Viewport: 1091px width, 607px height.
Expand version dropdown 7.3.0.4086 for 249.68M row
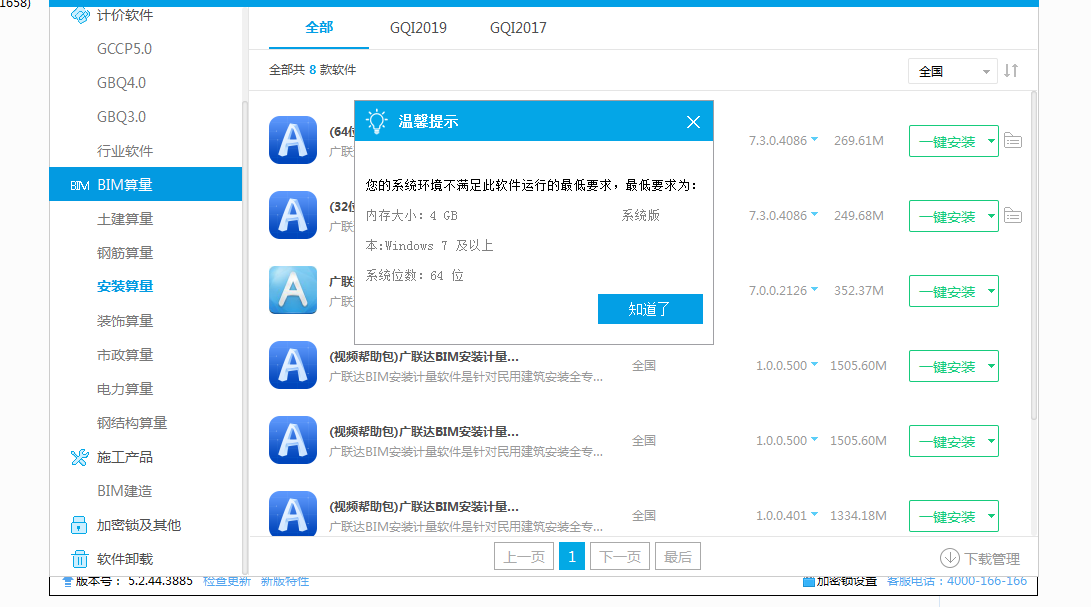pyautogui.click(x=814, y=215)
